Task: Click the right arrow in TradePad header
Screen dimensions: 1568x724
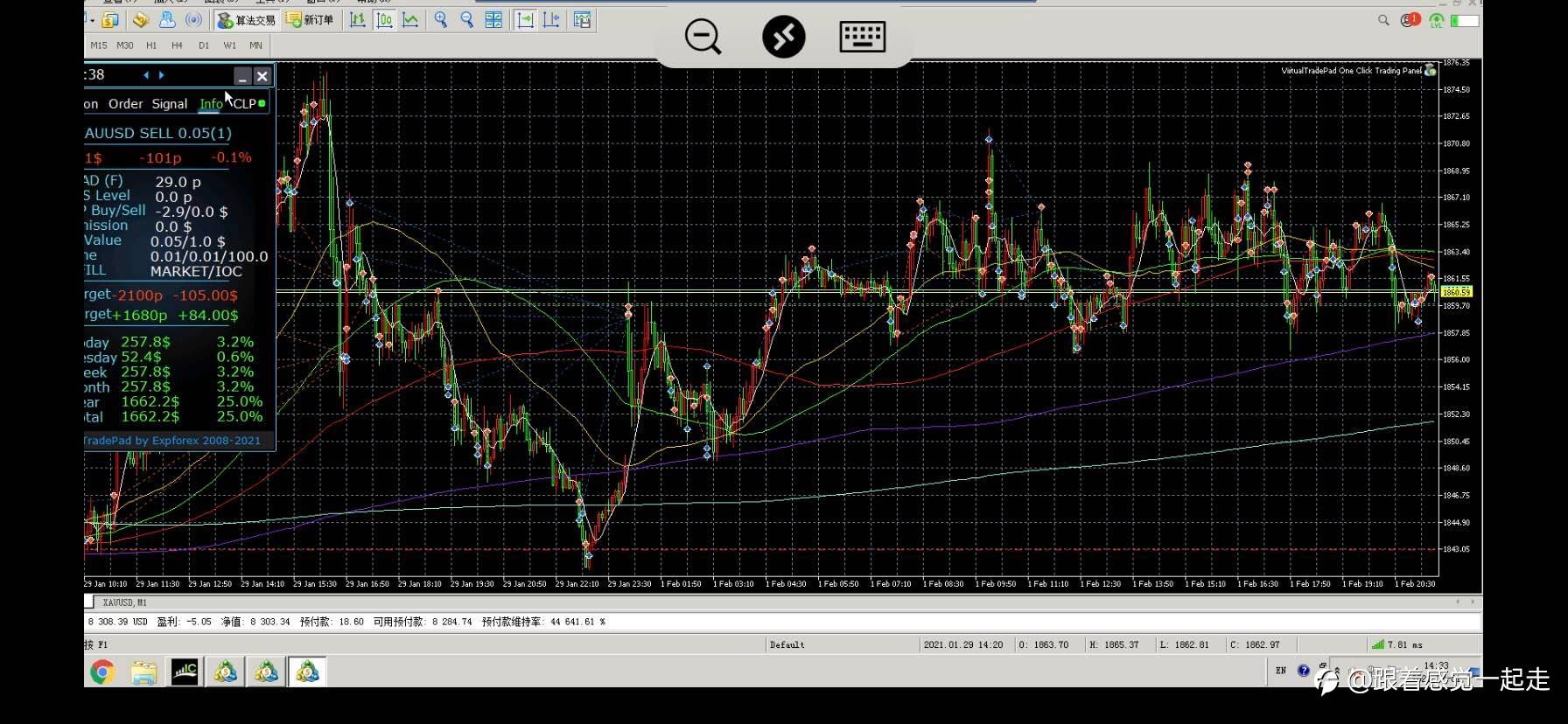Action: (162, 75)
